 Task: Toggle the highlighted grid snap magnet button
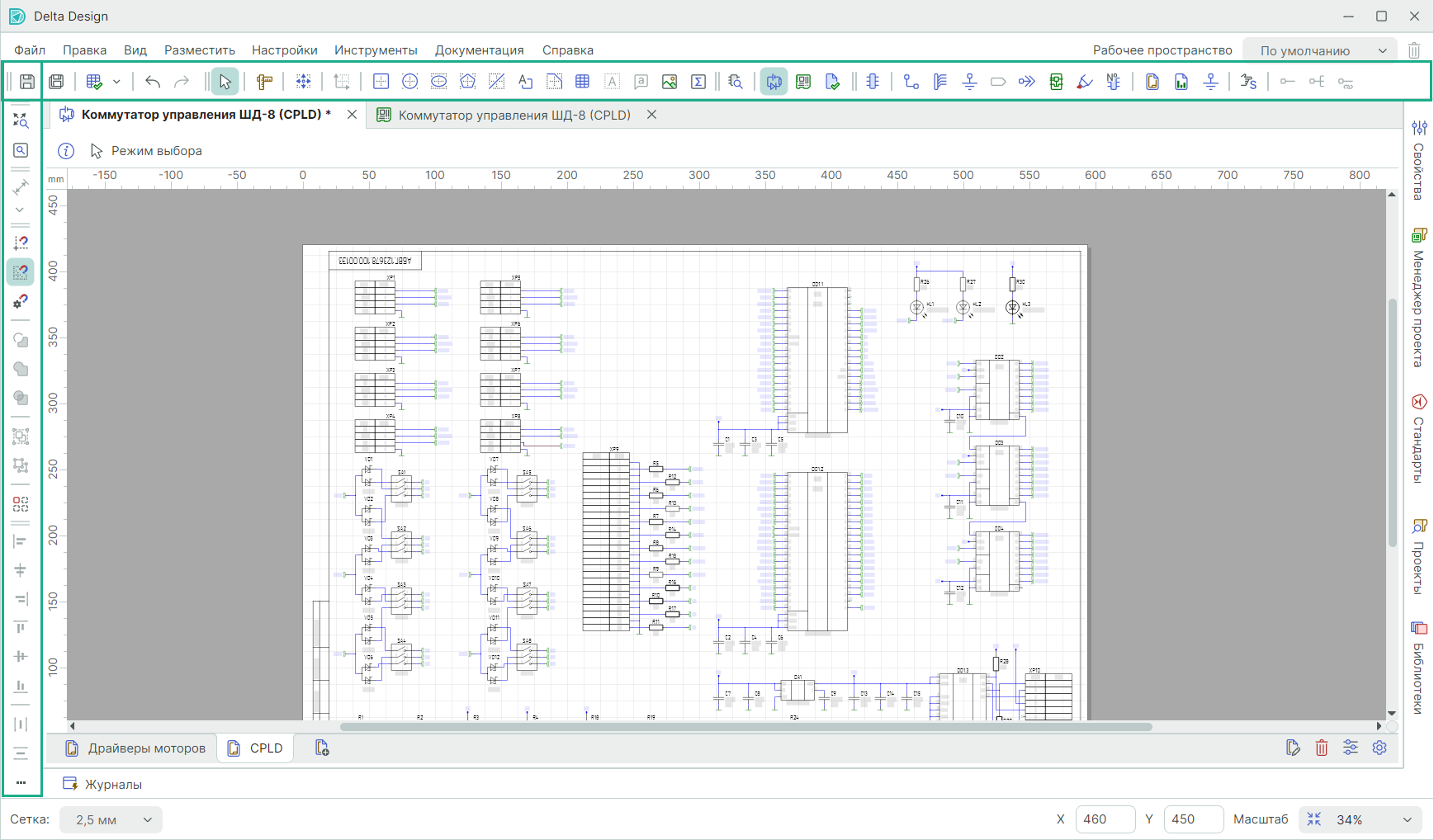coord(21,271)
